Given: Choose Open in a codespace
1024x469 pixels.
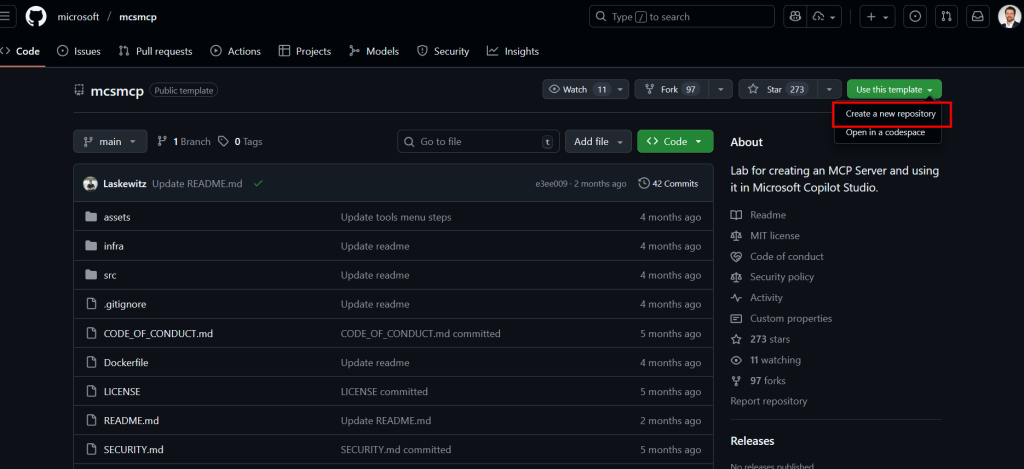Looking at the screenshot, I should [x=884, y=132].
